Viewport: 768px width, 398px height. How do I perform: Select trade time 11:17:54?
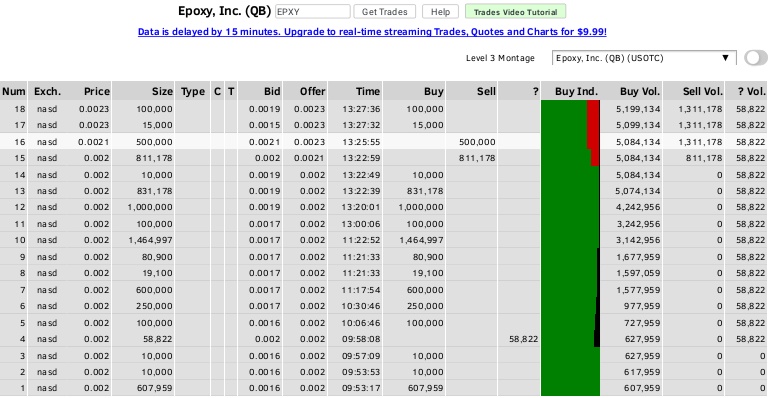361,290
